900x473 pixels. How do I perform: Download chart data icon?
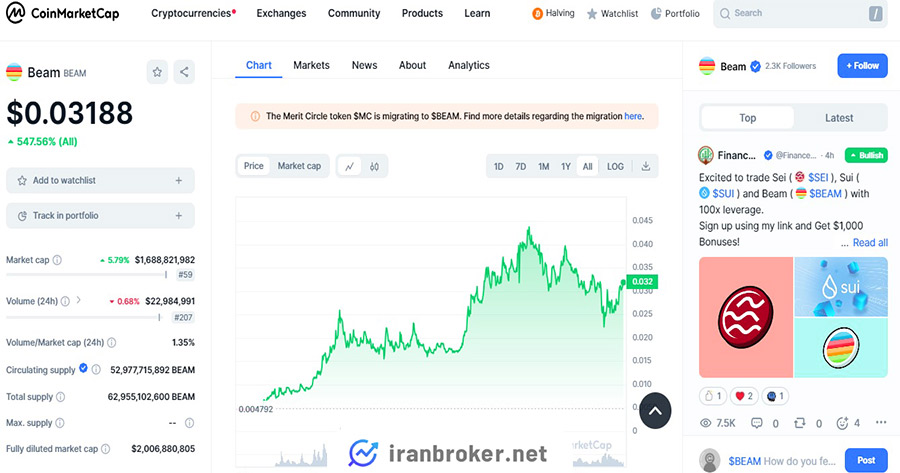pyautogui.click(x=646, y=166)
